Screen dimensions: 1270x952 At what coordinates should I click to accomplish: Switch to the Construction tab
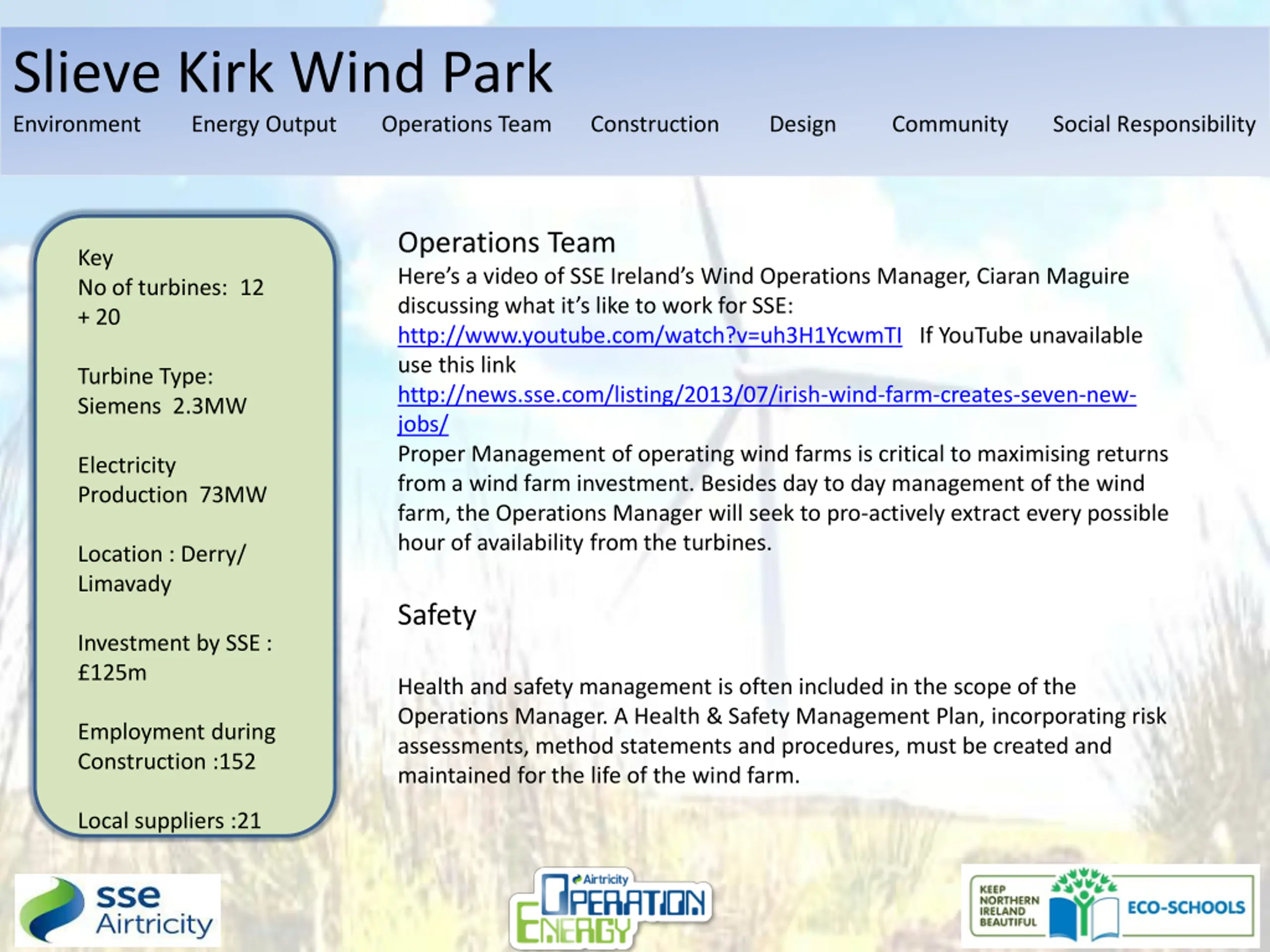point(654,124)
